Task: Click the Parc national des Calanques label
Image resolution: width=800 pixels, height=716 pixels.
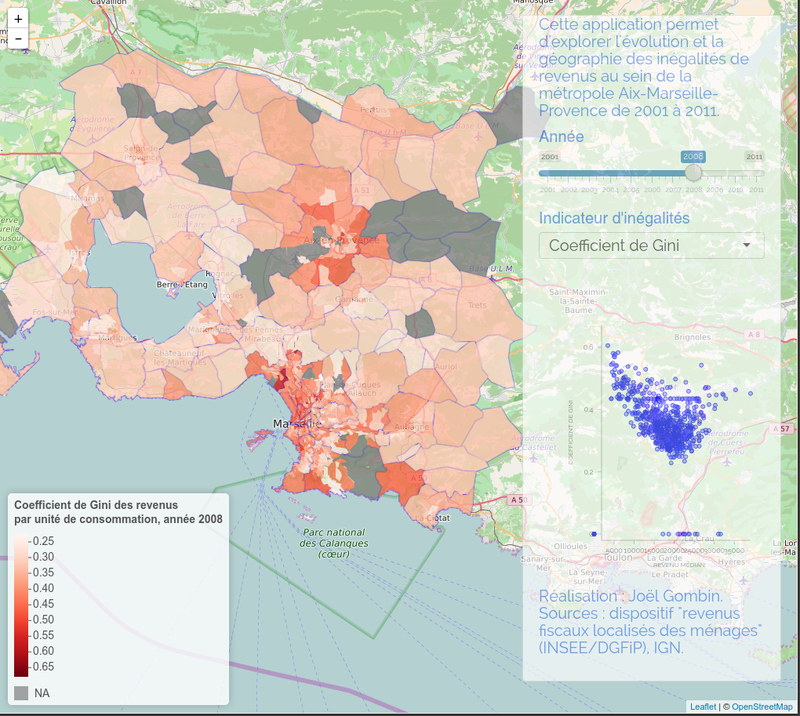Action: pyautogui.click(x=331, y=543)
